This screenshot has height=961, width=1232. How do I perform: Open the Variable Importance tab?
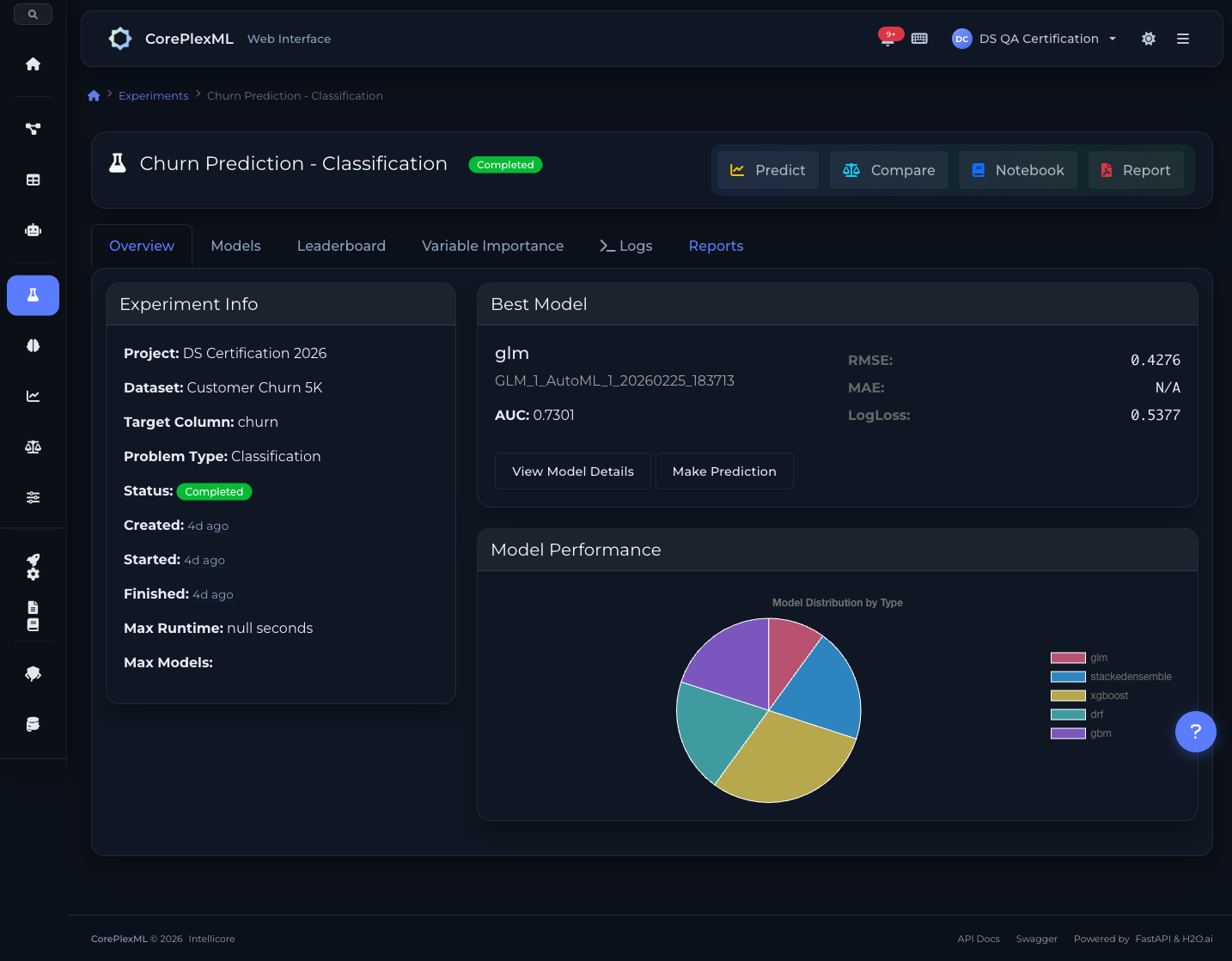[x=492, y=246]
